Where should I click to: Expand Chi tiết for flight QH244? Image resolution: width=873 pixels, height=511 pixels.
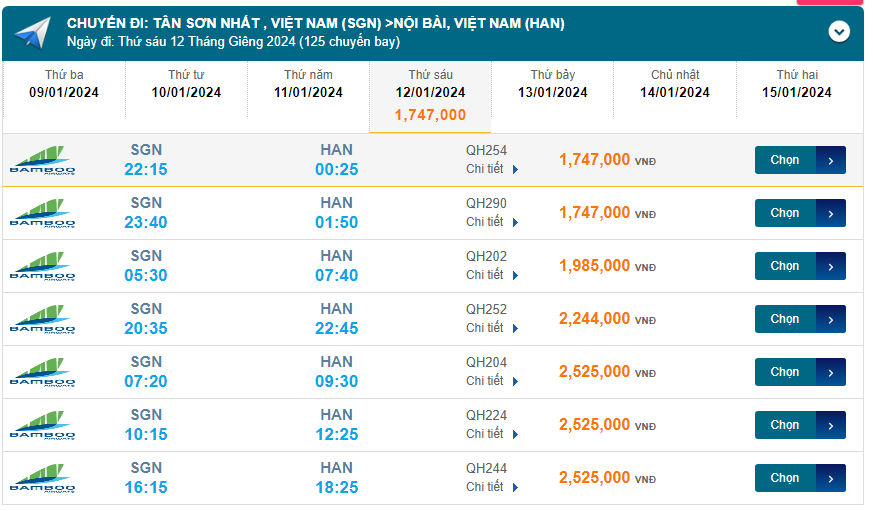[492, 487]
